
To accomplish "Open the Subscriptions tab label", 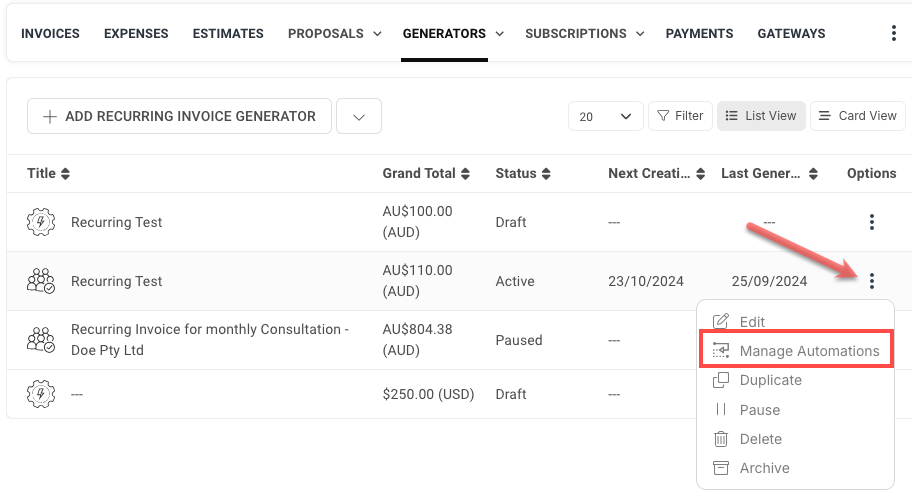I will (576, 34).
